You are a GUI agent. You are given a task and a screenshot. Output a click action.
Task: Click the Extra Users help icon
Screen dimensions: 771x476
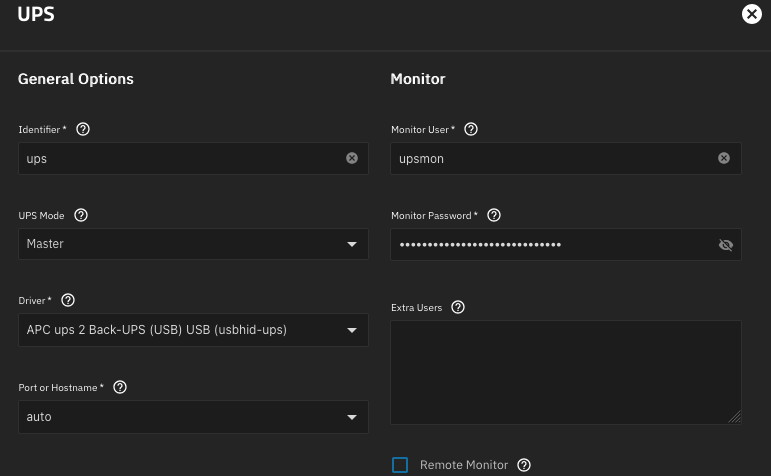(458, 307)
